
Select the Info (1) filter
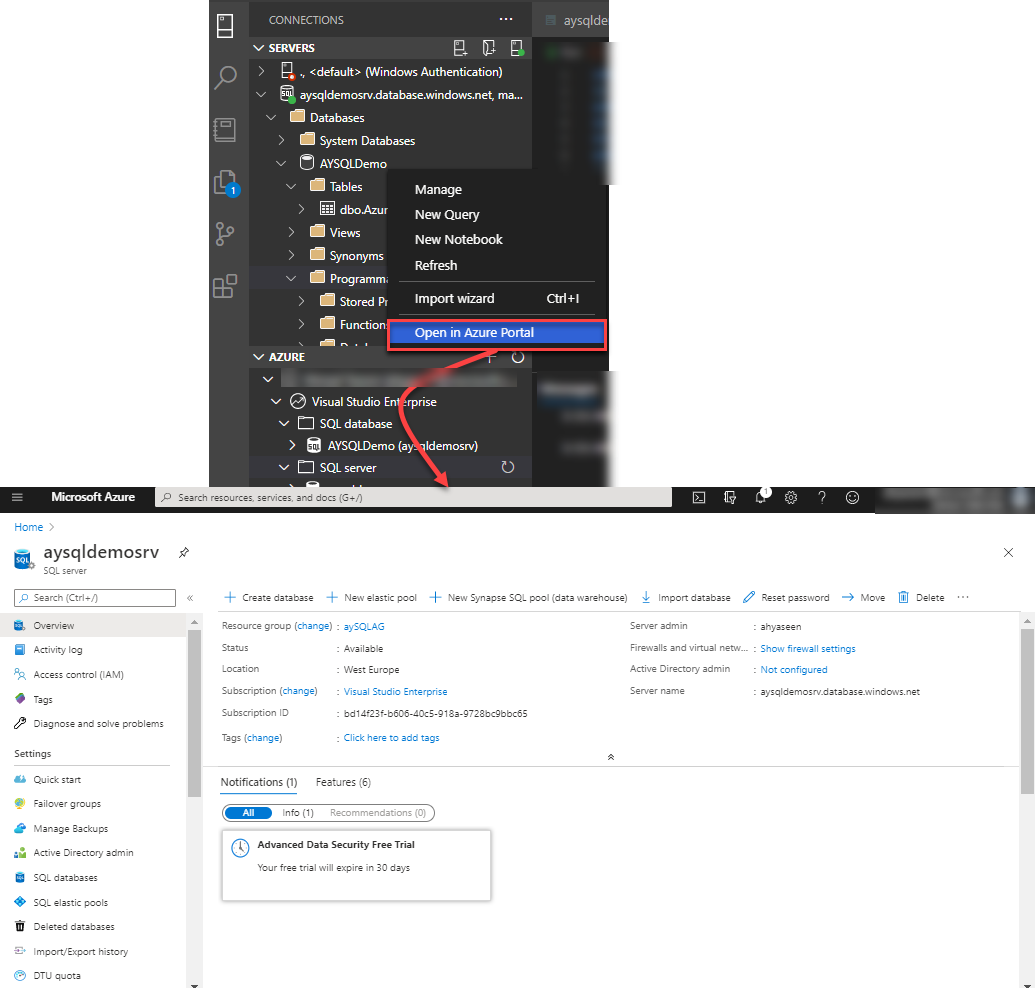coord(298,813)
